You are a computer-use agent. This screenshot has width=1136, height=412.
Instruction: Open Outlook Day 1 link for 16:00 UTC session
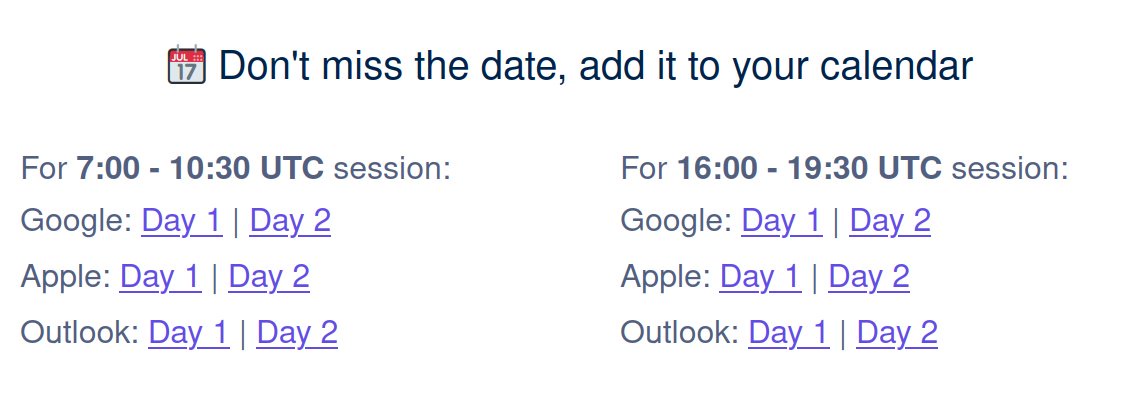pyautogui.click(x=788, y=332)
